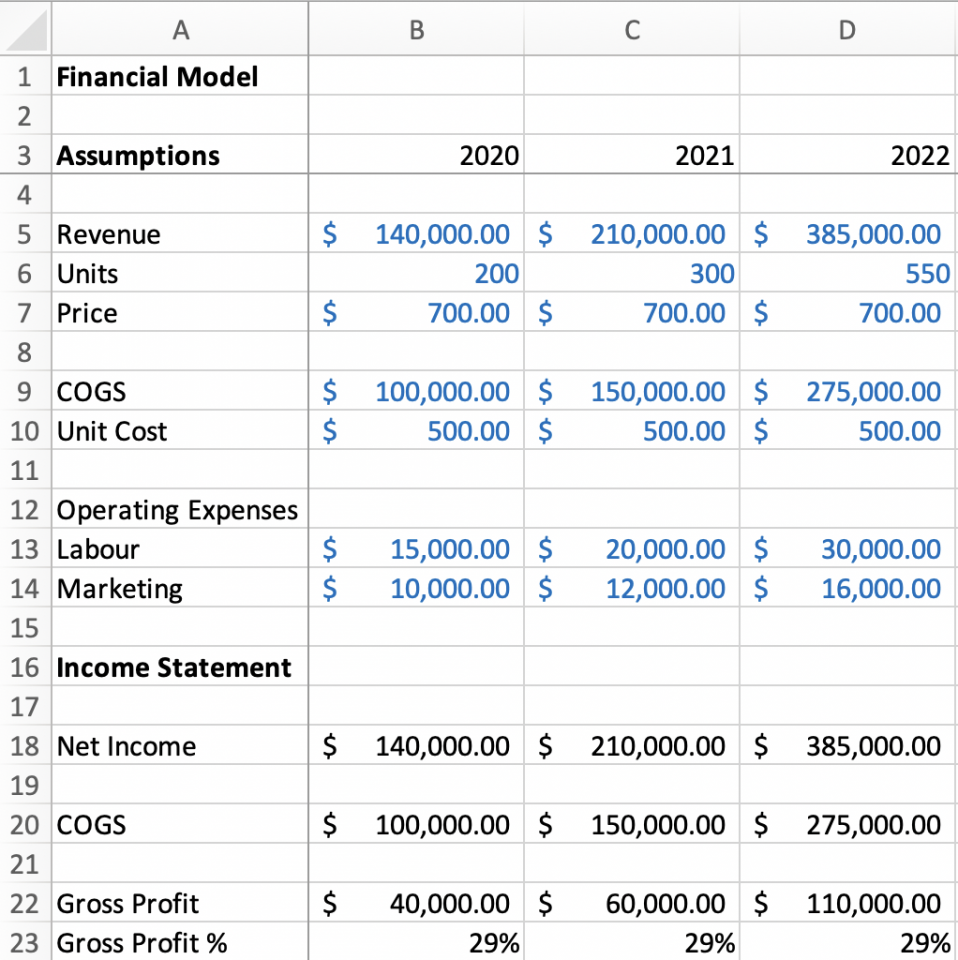
Task: Select the Assumptions heading cell
Action: tap(179, 156)
